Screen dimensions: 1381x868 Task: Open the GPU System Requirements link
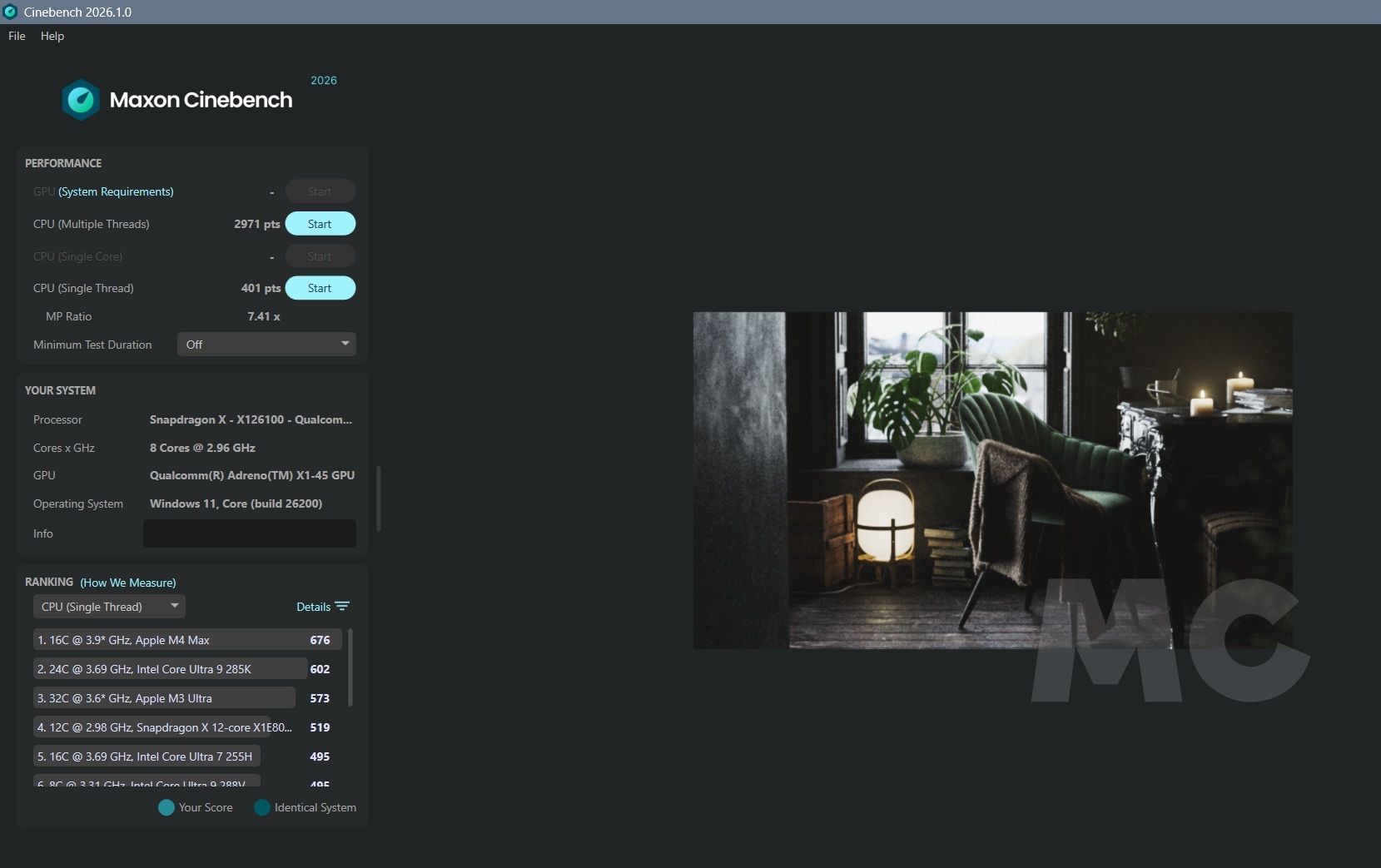pyautogui.click(x=116, y=191)
